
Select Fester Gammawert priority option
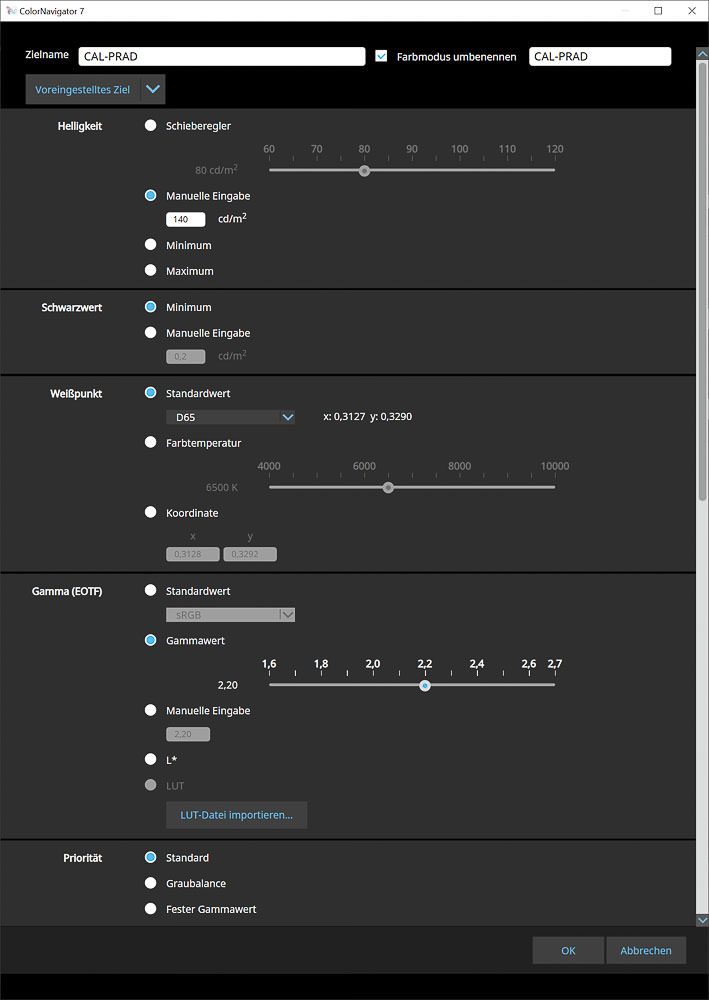click(151, 909)
